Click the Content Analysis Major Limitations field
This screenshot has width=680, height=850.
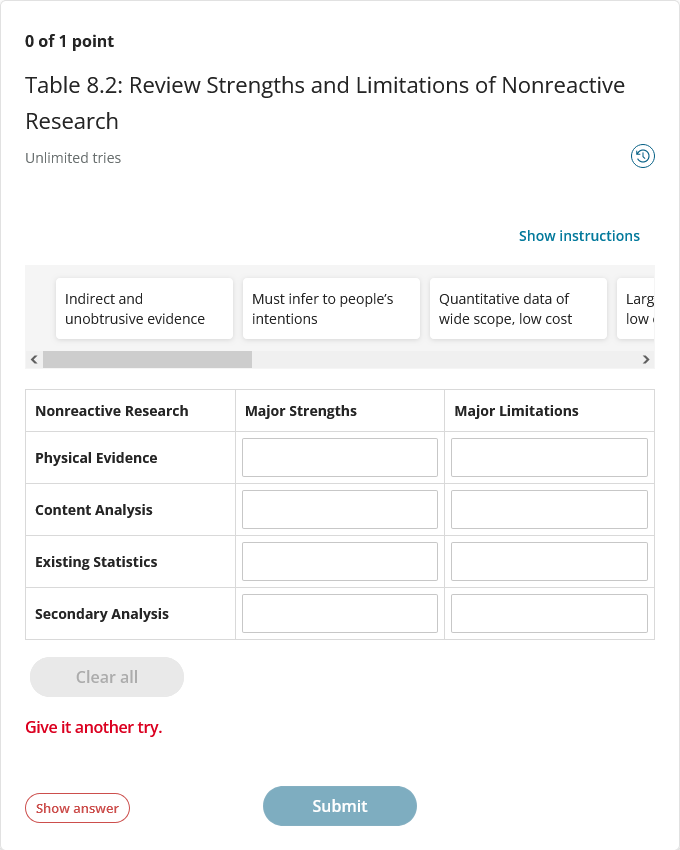pyautogui.click(x=548, y=509)
